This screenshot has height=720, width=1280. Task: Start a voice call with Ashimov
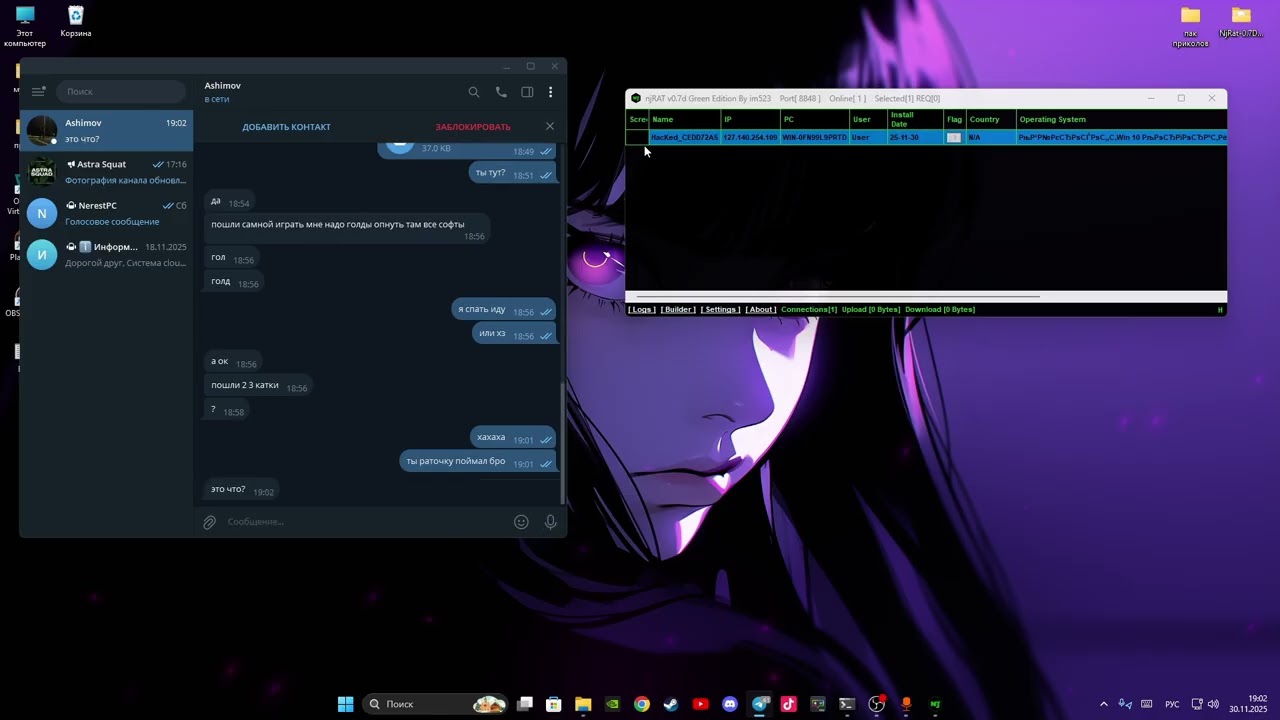501,92
